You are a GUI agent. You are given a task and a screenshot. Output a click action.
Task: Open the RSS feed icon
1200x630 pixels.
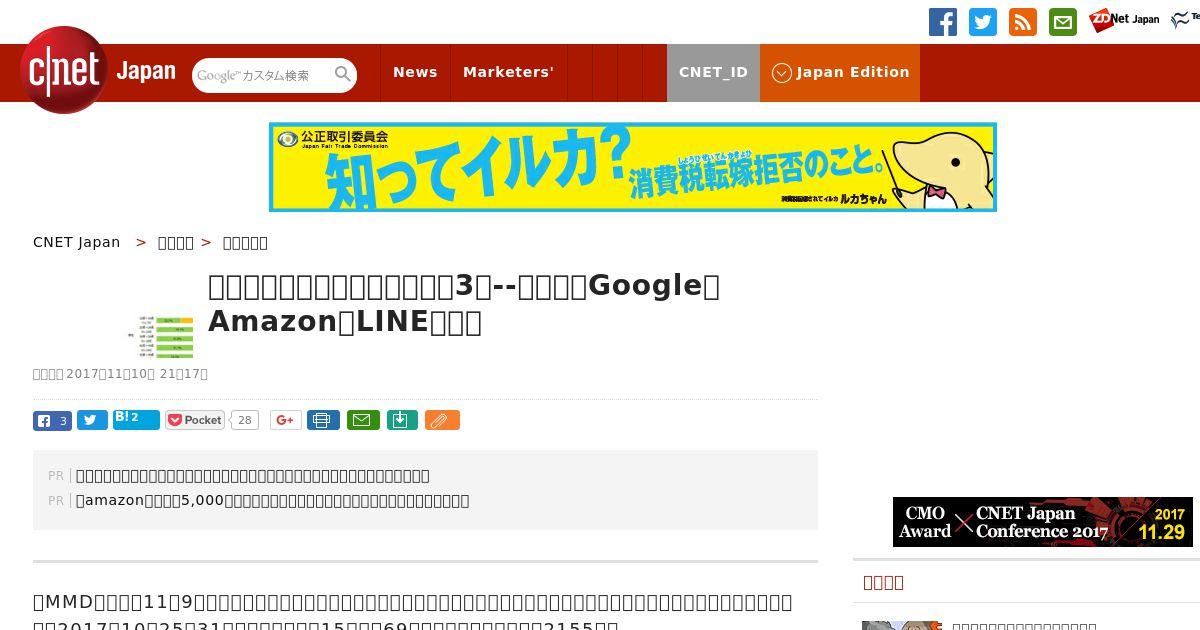click(x=1023, y=22)
